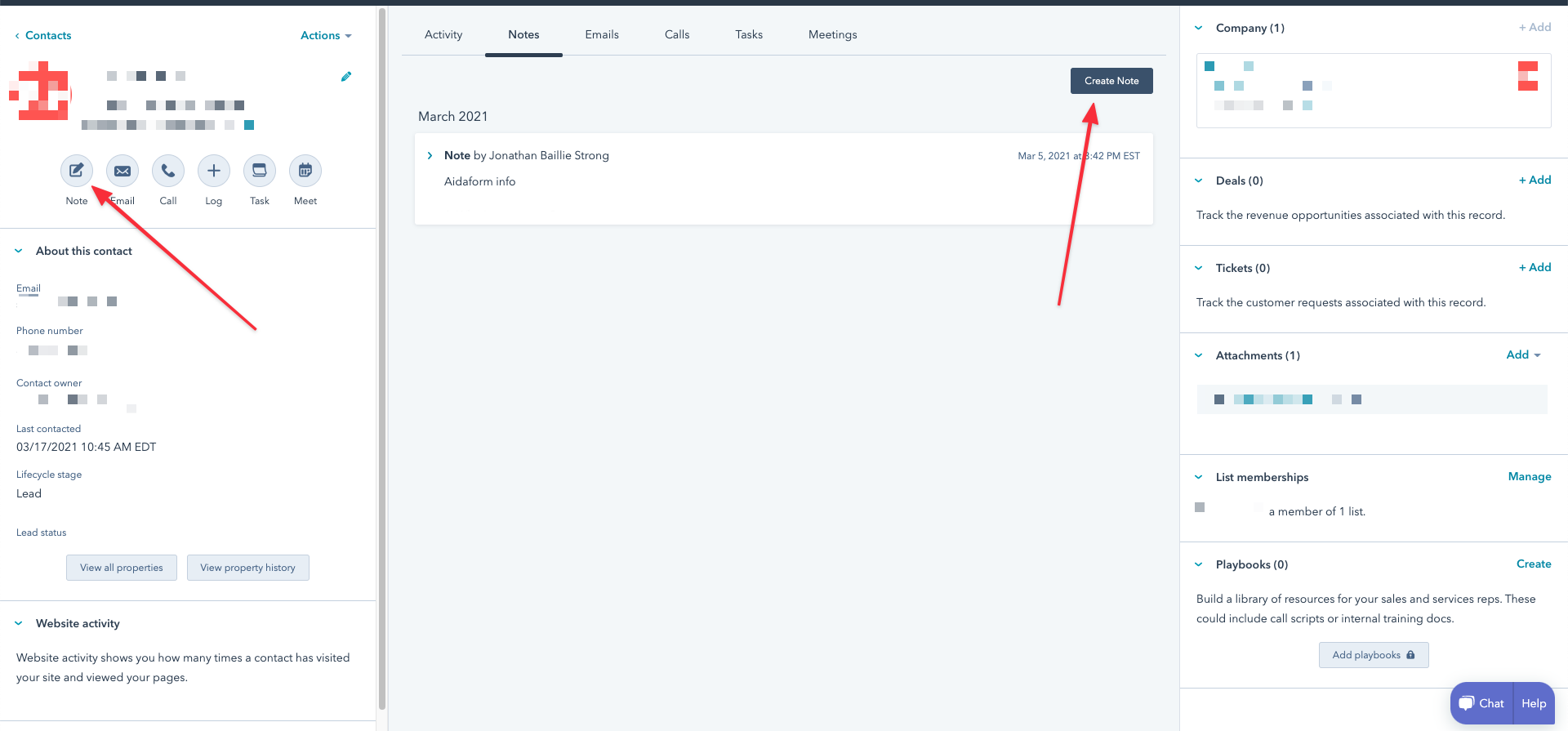Expand the note by Jonathan Baillie Strong

coord(430,155)
